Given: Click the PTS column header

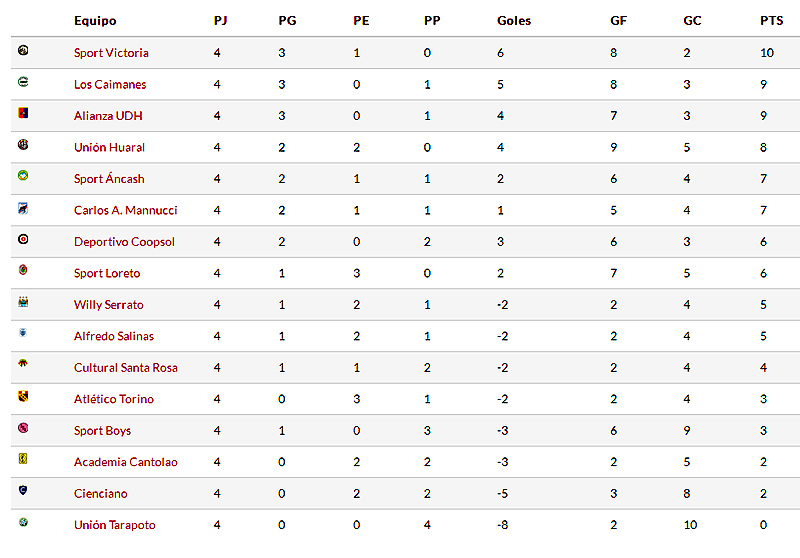Looking at the screenshot, I should click(x=771, y=21).
